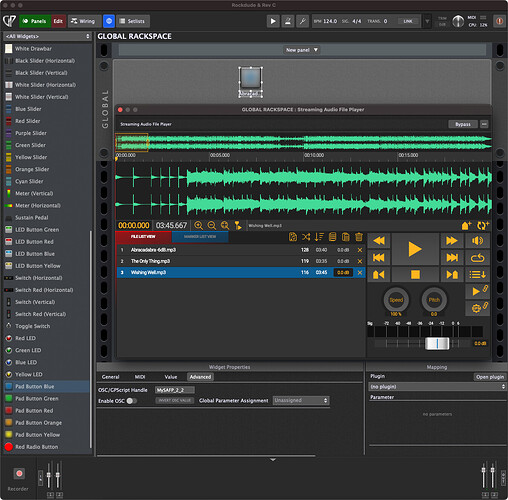Toggle the INVERT OSC VALUE option

click(175, 400)
